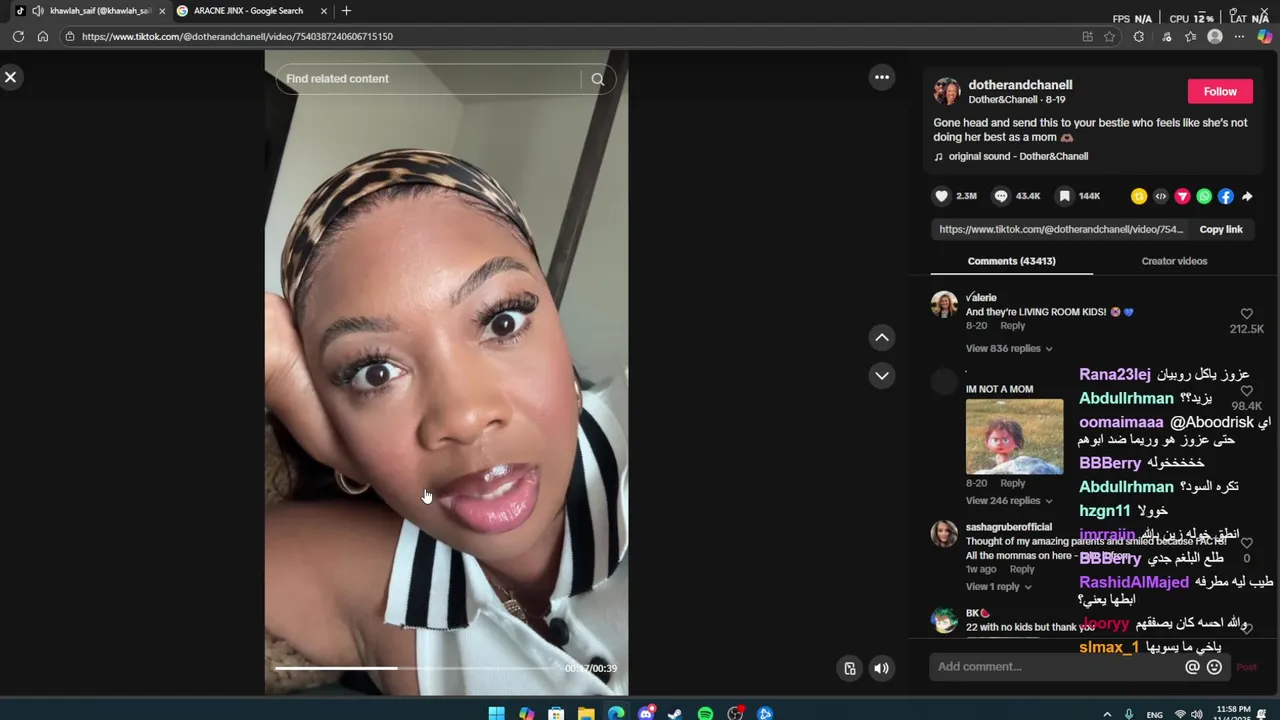Screen dimensions: 1280x720
Task: Go to previous video with up arrow
Action: coord(882,338)
